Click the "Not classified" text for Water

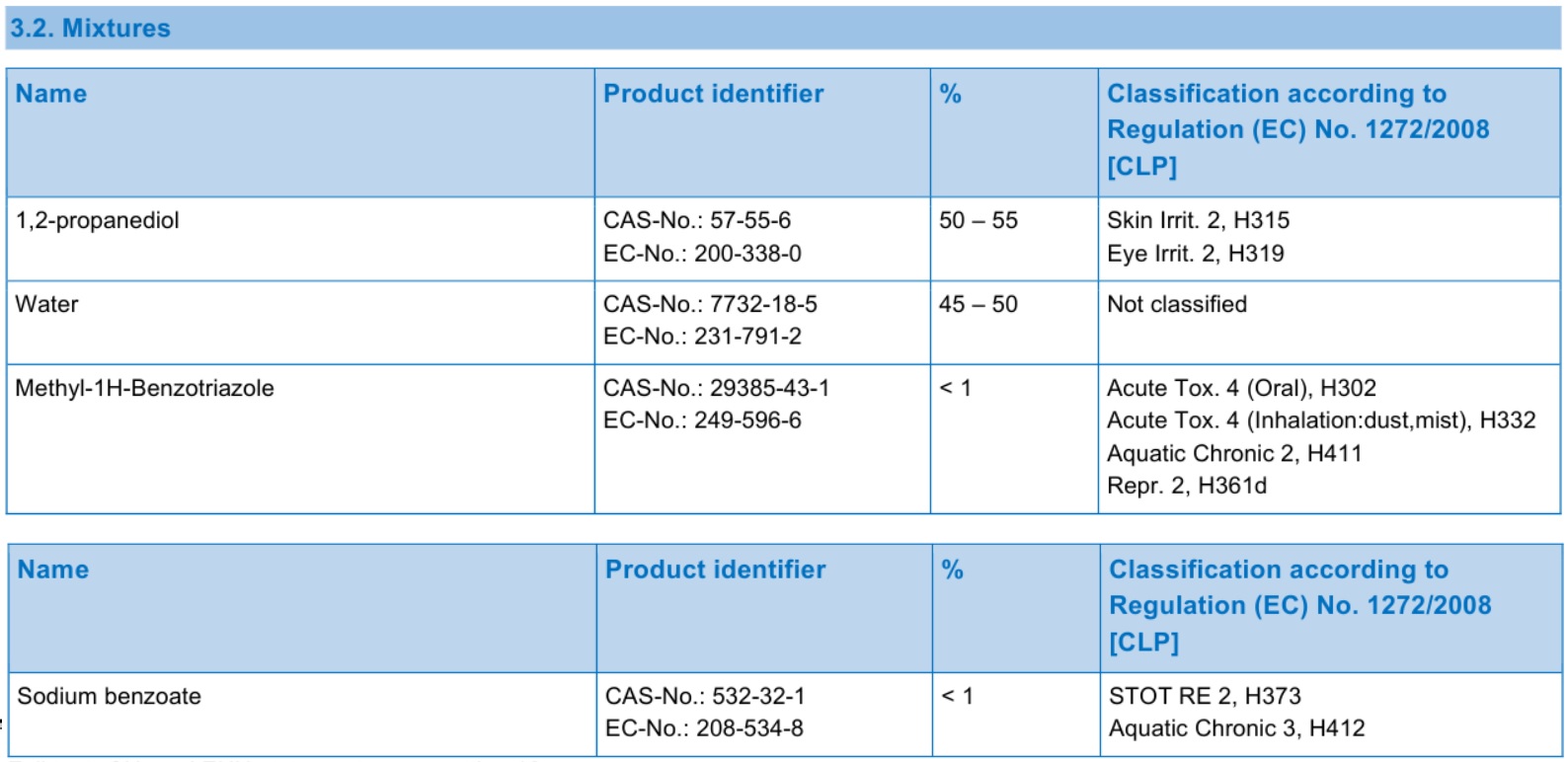1176,304
